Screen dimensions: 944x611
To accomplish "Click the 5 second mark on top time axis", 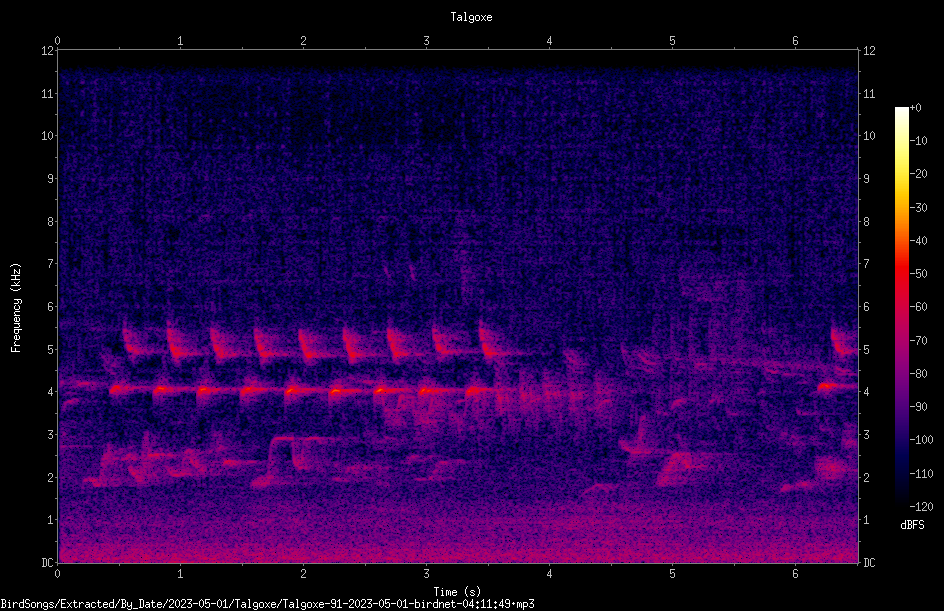I will (672, 41).
